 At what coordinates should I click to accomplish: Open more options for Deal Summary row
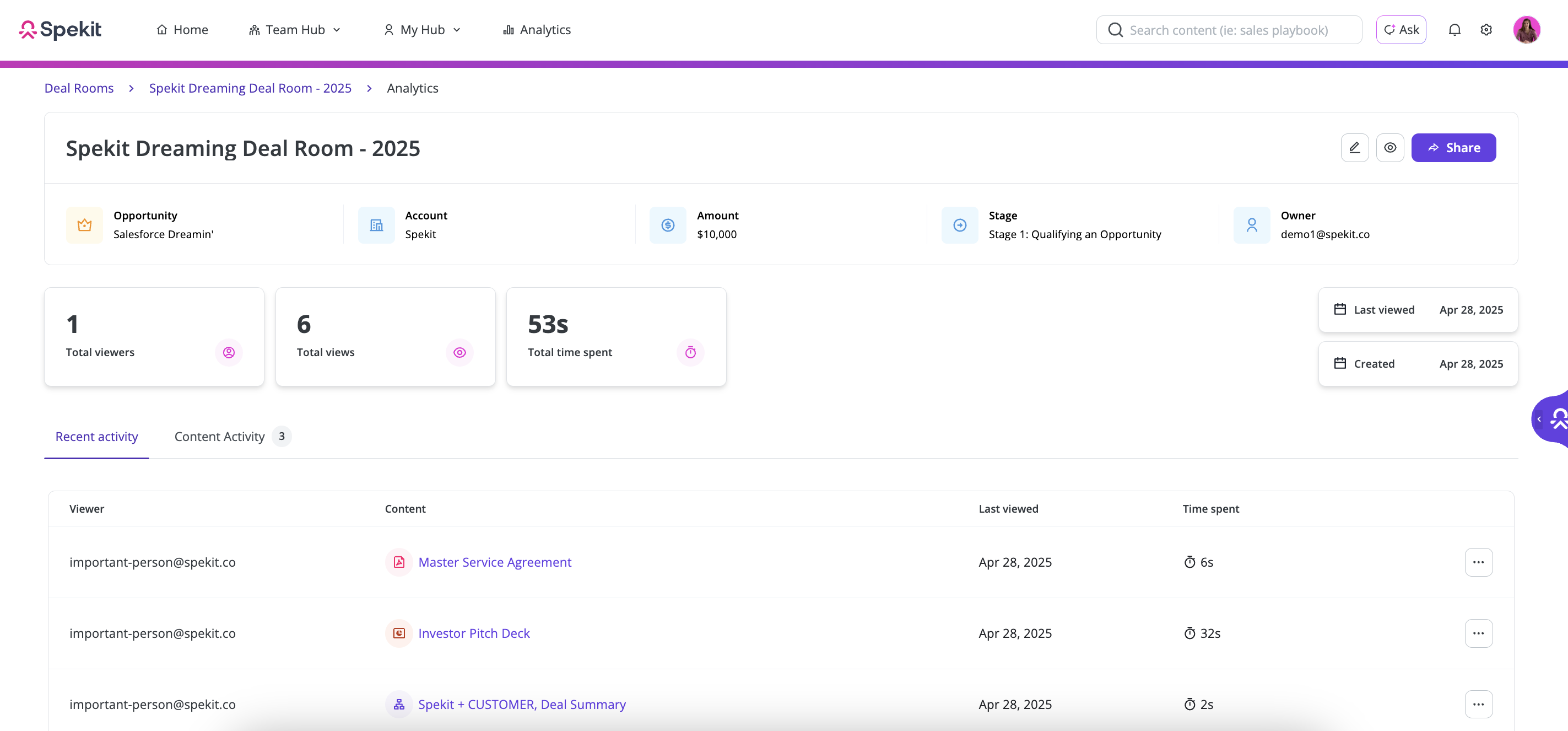pyautogui.click(x=1479, y=704)
